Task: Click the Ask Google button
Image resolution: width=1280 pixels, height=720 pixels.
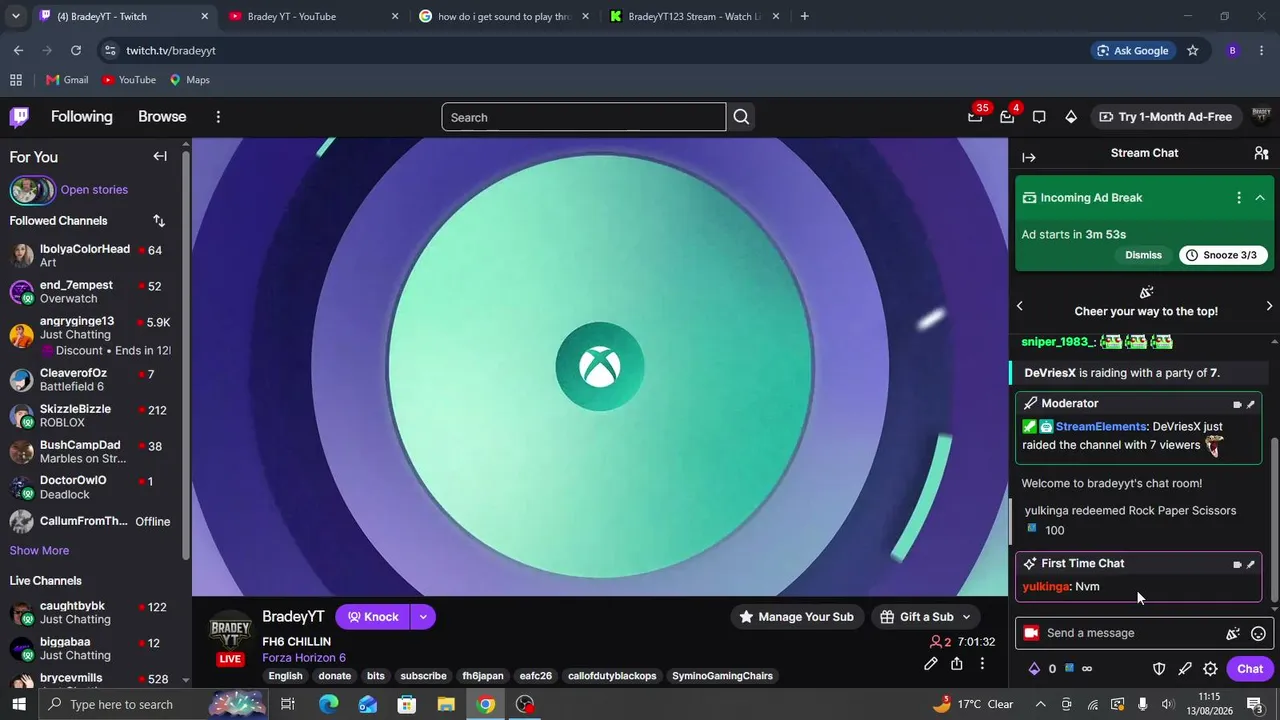Action: [x=1133, y=50]
